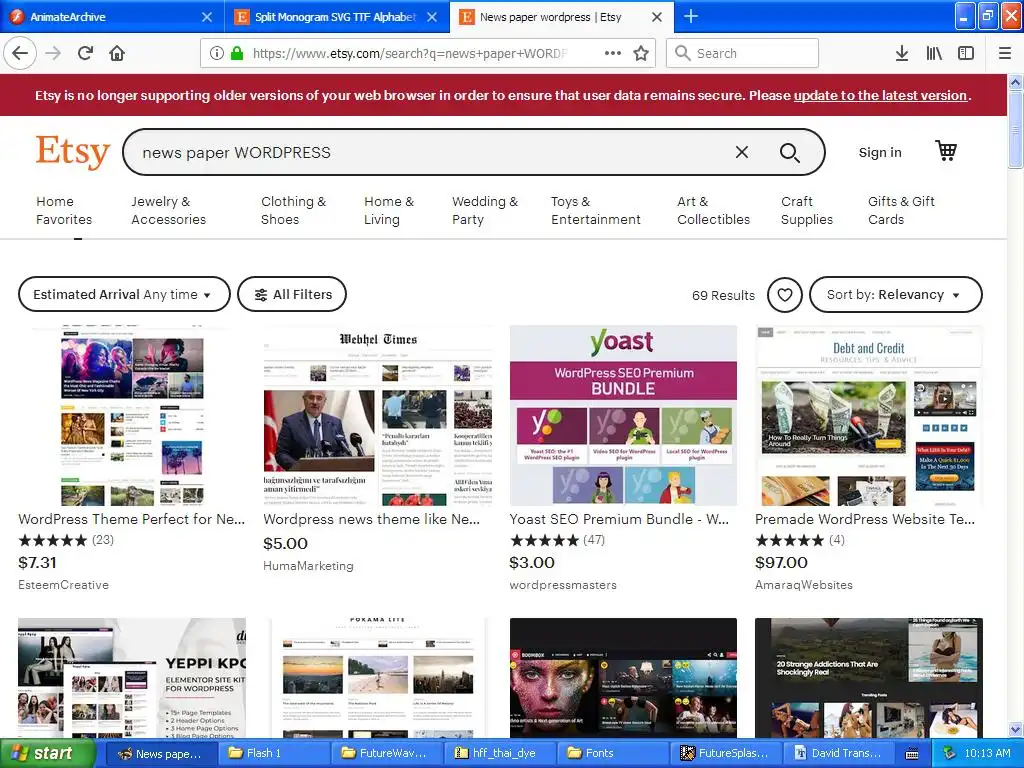Switch to Flash 1 taskbar window
The height and width of the screenshot is (768, 1024).
coord(274,753)
